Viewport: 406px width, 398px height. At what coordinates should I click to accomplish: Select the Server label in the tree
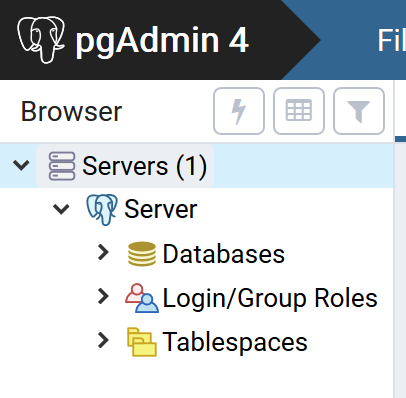pyautogui.click(x=161, y=209)
